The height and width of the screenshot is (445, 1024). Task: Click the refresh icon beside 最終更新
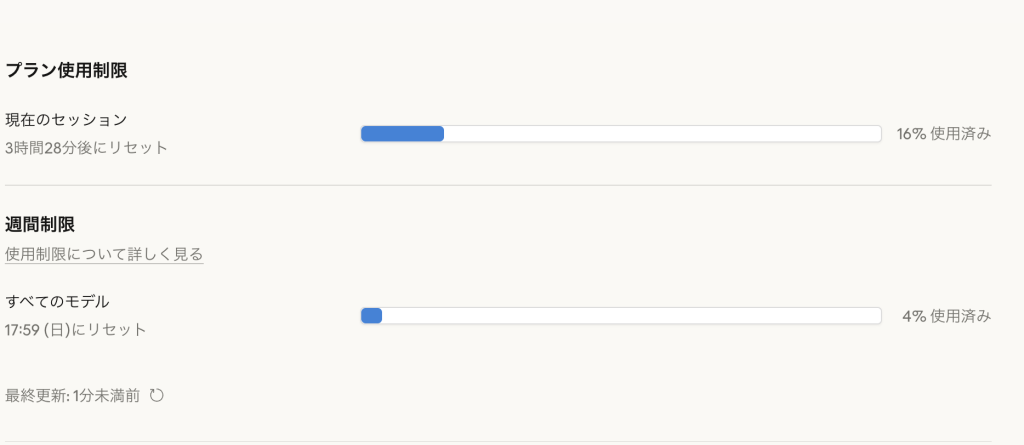(x=156, y=395)
